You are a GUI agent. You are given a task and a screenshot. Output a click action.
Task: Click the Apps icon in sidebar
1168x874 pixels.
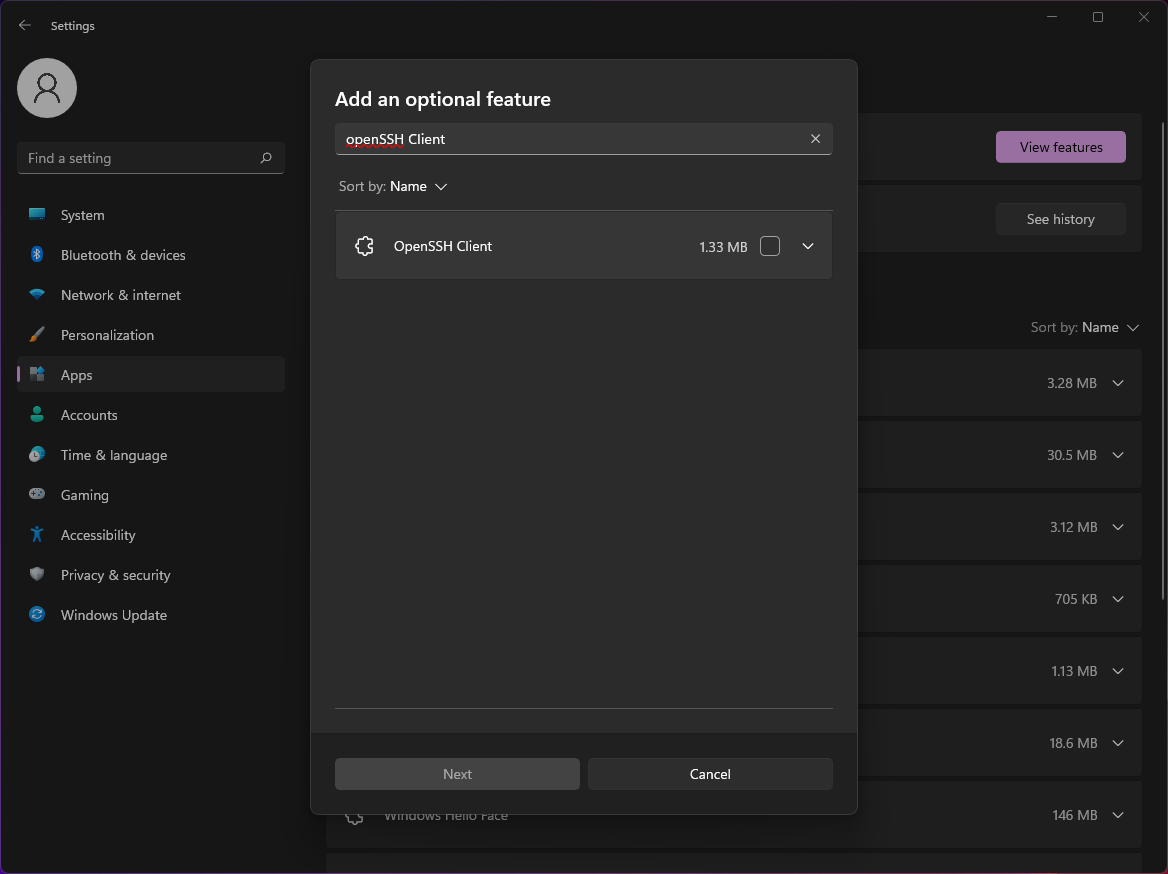[36, 374]
